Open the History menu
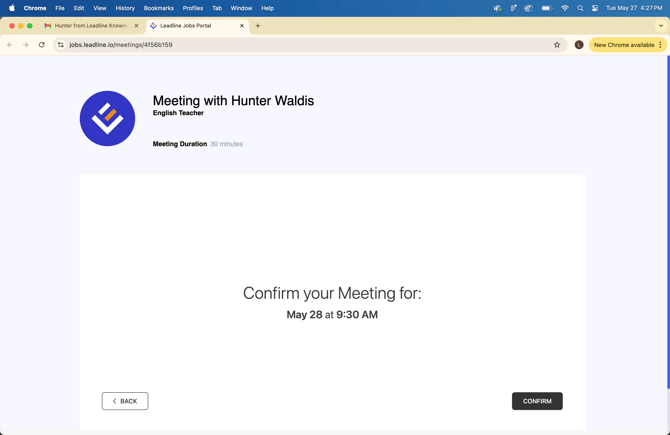670x435 pixels. tap(125, 8)
